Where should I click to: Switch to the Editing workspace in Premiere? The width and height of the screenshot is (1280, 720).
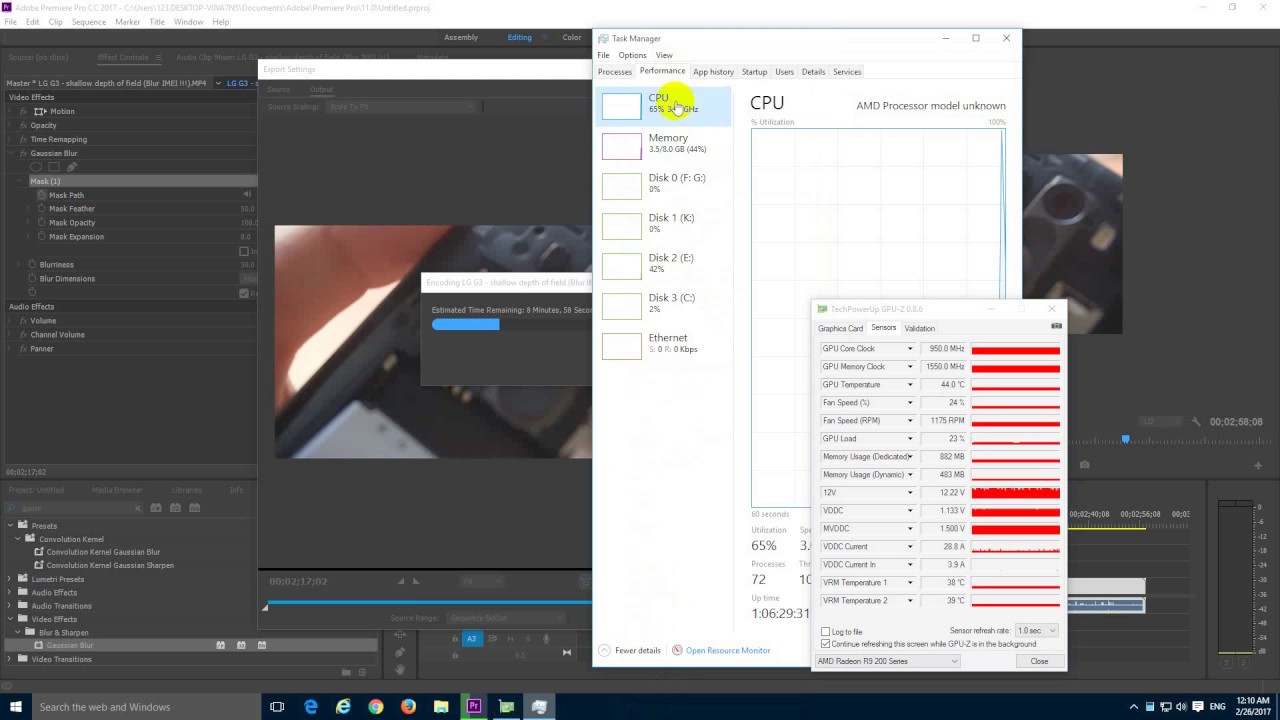pos(520,37)
